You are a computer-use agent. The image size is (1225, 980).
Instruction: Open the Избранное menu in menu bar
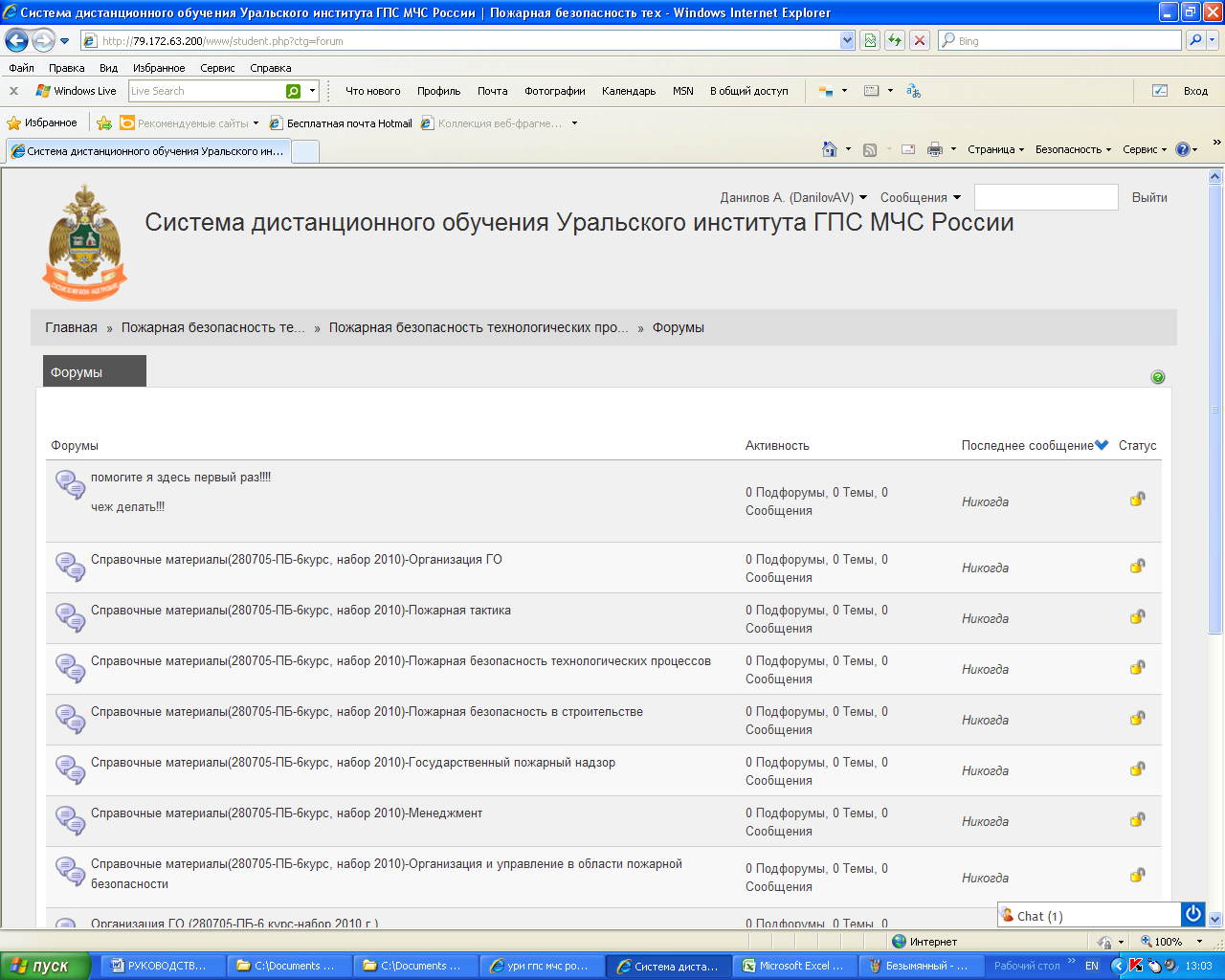pyautogui.click(x=159, y=68)
